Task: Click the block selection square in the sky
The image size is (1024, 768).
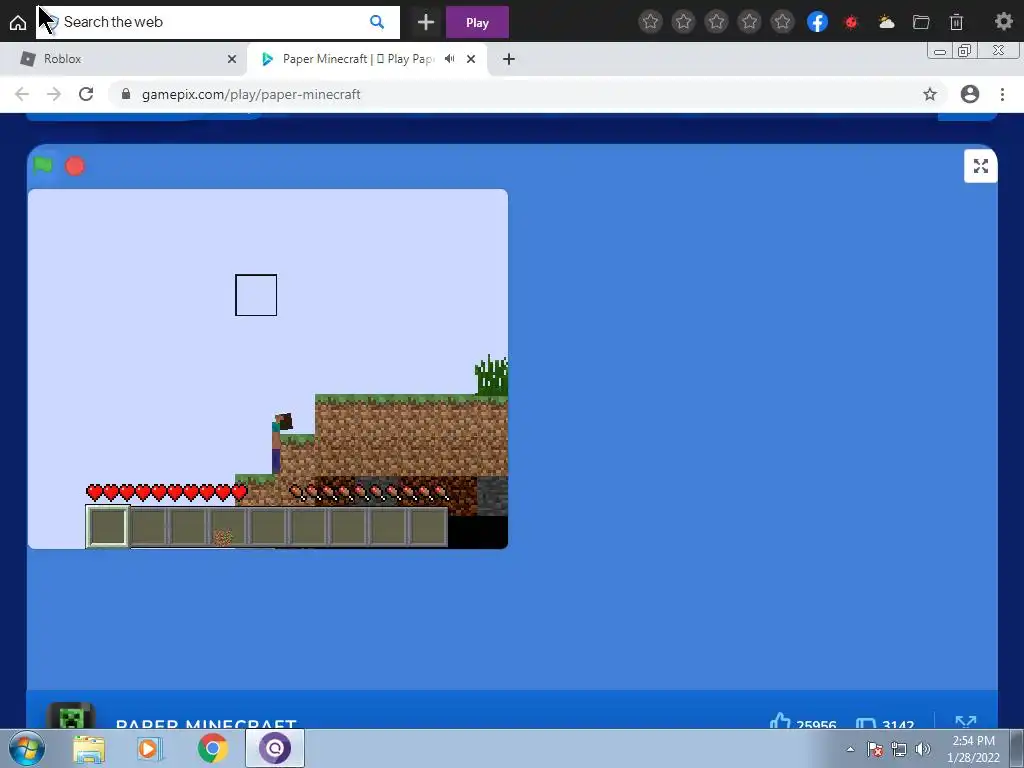Action: coord(256,295)
